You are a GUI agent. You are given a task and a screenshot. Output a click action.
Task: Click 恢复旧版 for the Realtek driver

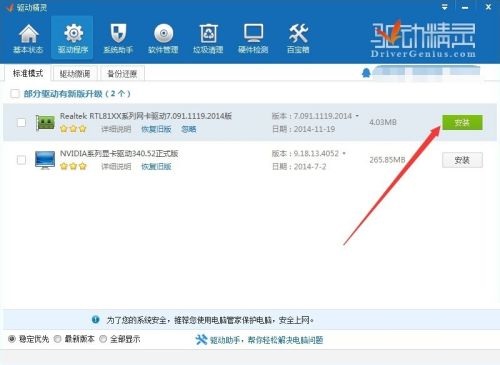coord(156,129)
